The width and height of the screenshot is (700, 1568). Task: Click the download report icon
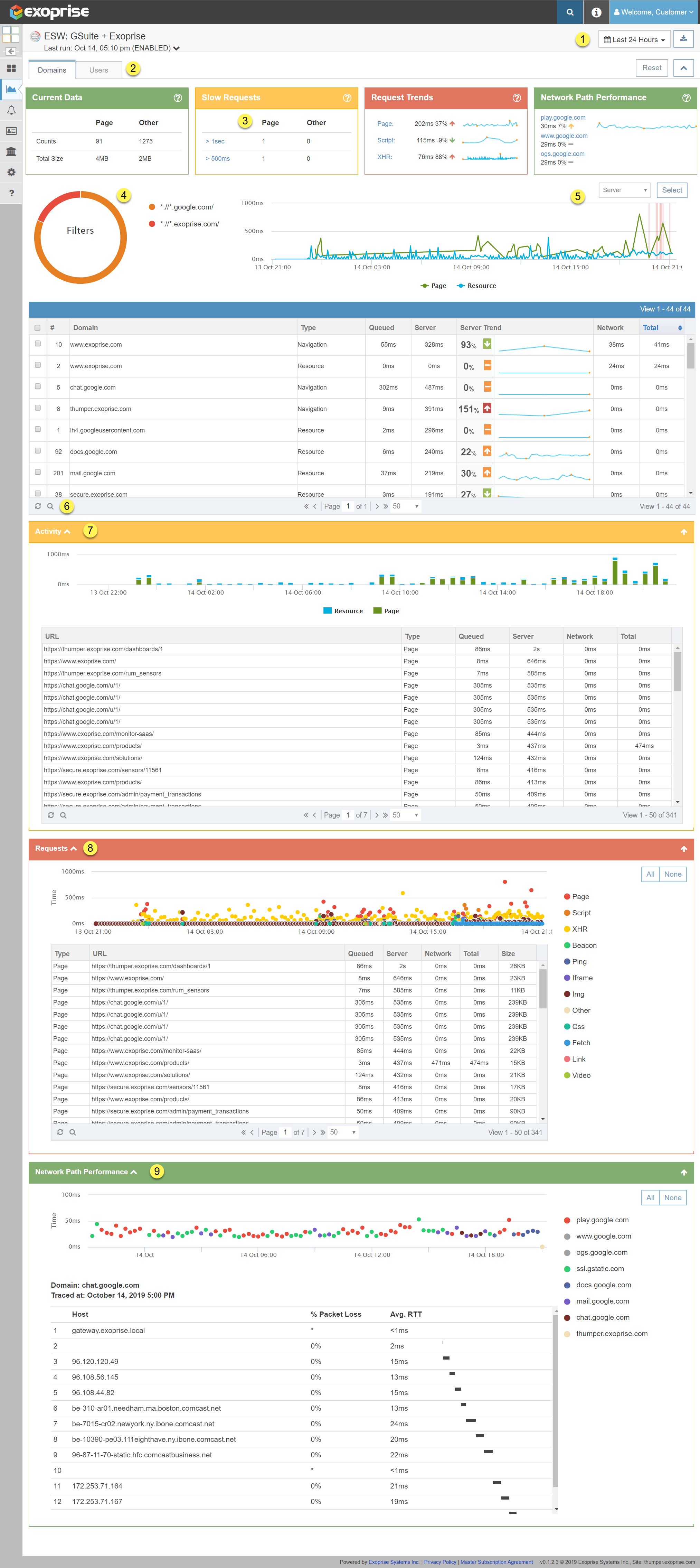click(x=683, y=39)
